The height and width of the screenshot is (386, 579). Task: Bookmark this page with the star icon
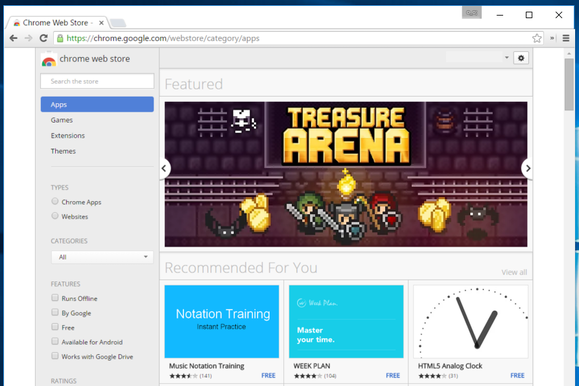[x=537, y=38]
